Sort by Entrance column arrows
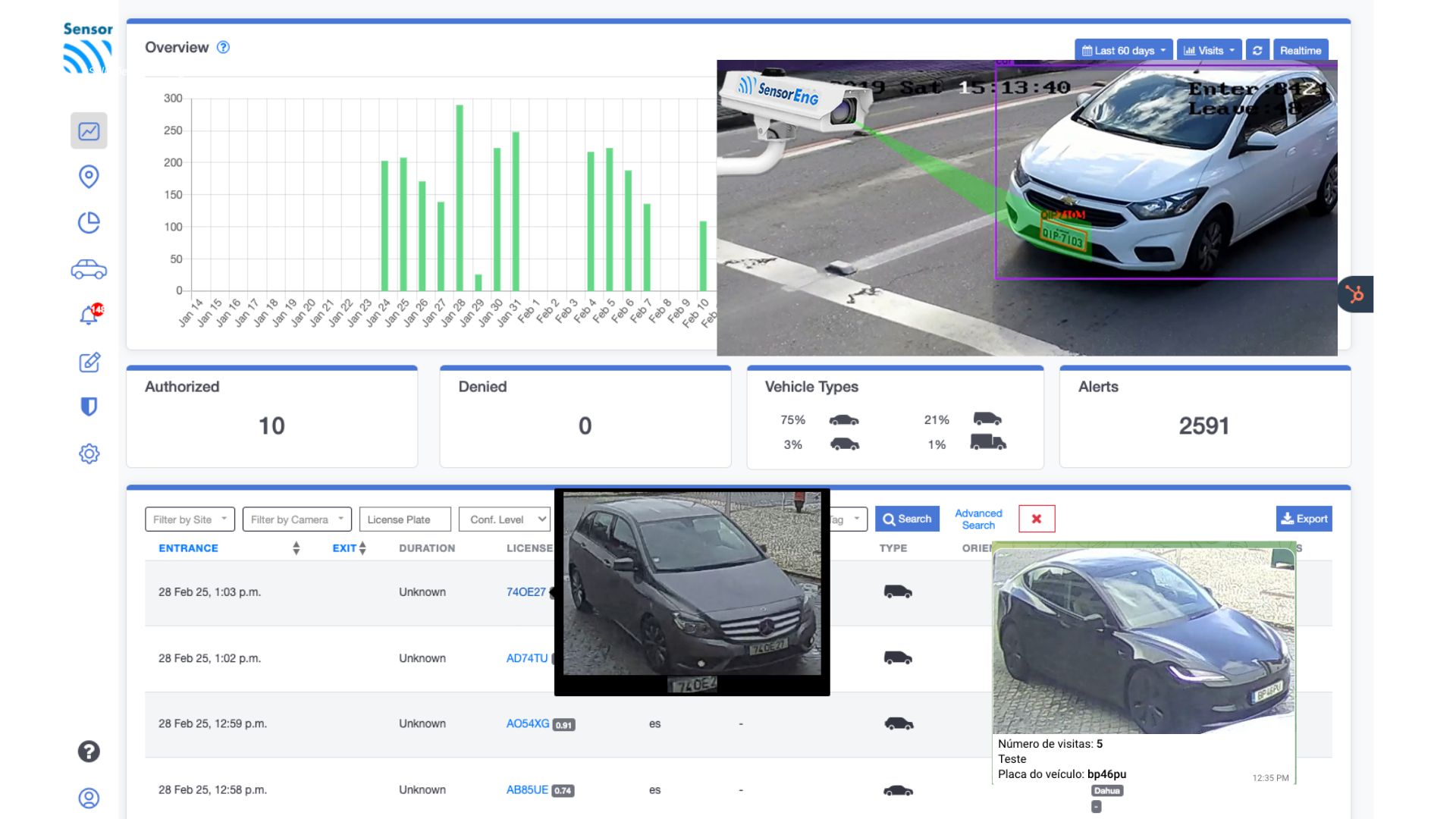 [297, 548]
